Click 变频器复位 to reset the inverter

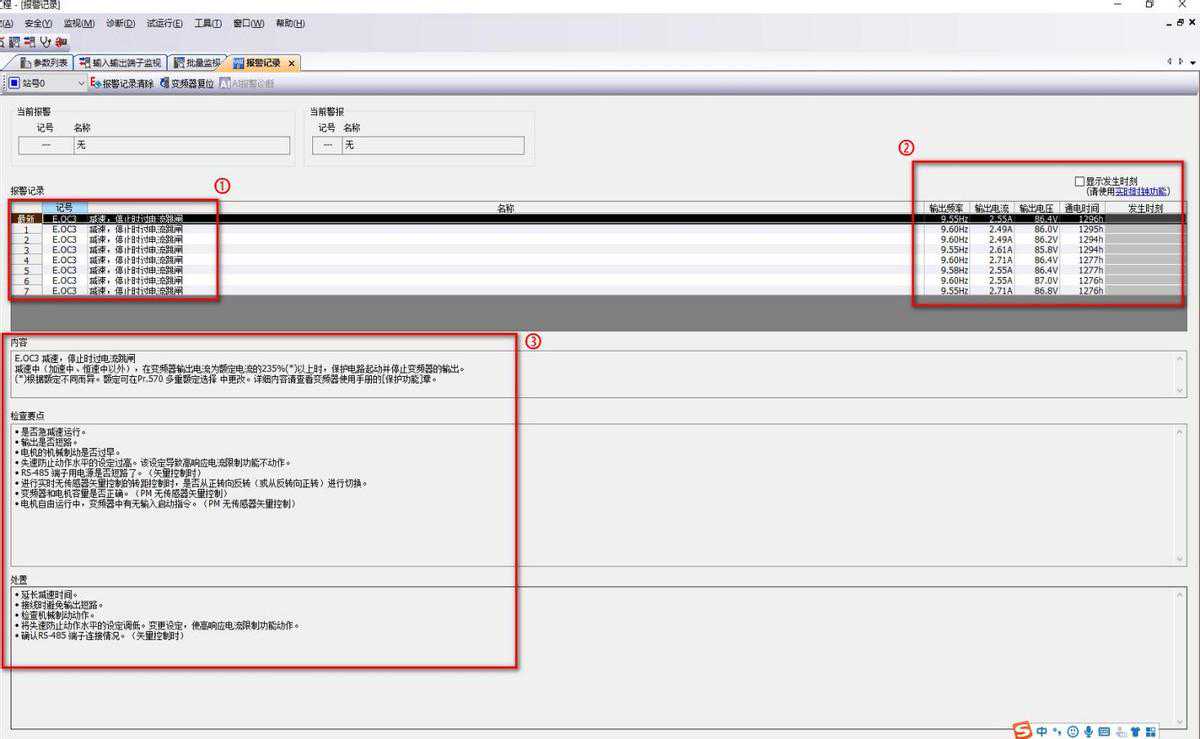187,84
